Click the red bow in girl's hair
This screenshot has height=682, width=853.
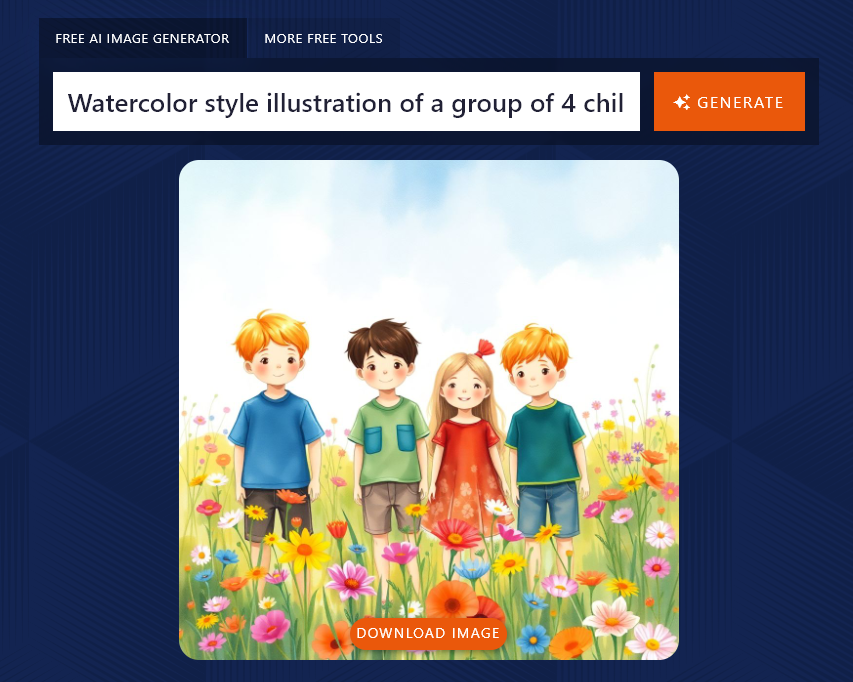(486, 348)
